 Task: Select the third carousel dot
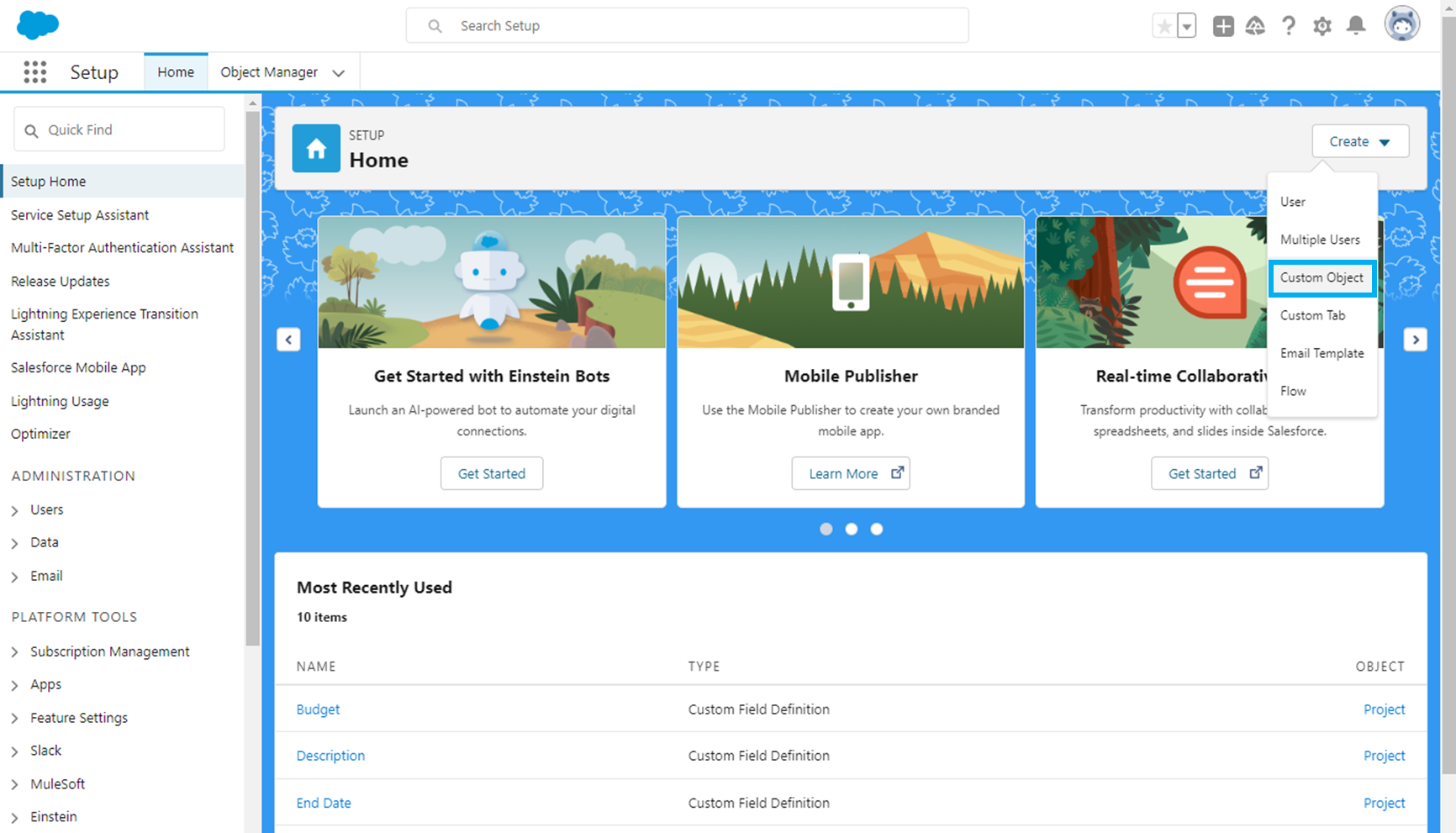[x=877, y=529]
